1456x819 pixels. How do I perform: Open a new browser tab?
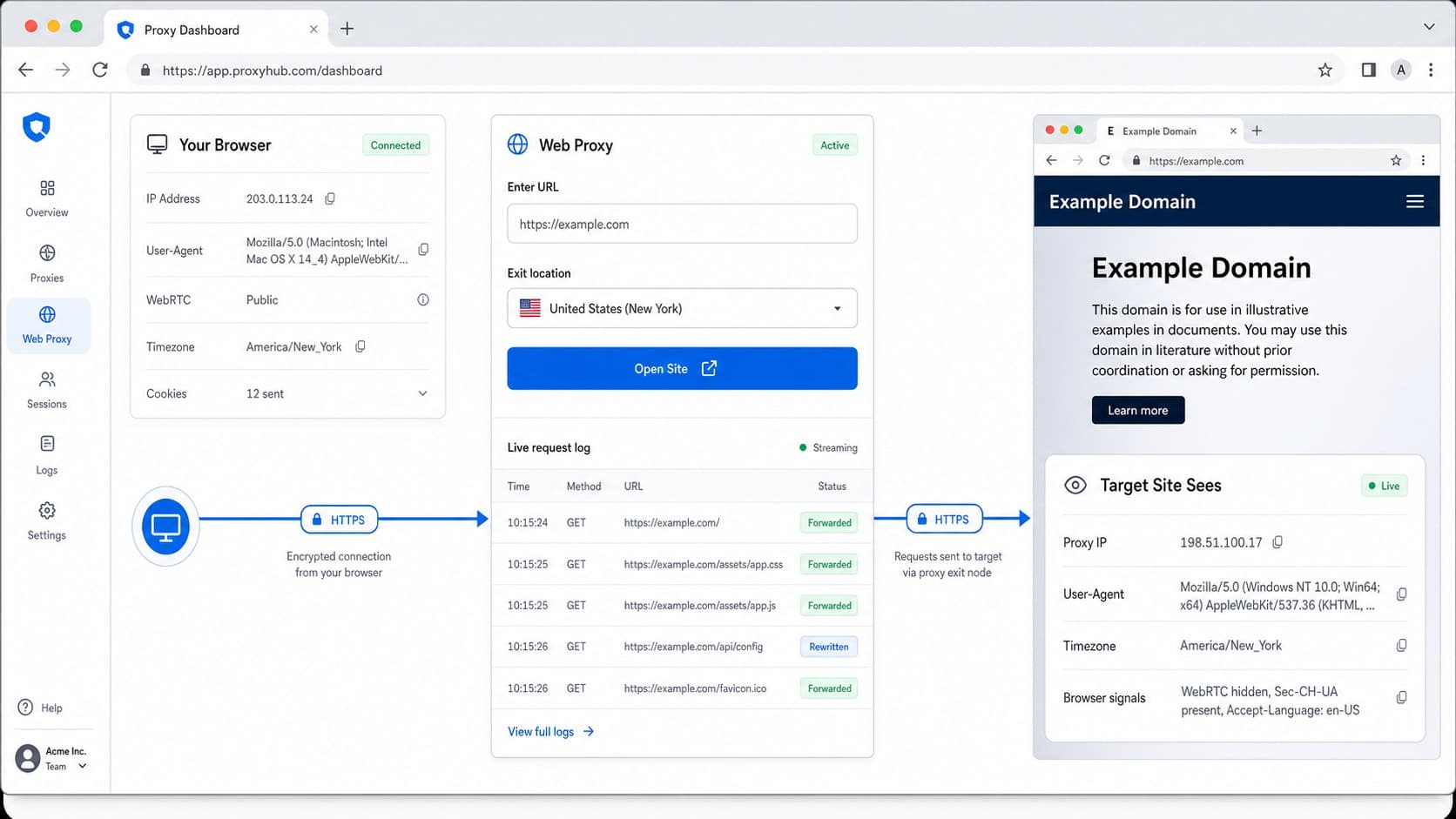pyautogui.click(x=347, y=29)
